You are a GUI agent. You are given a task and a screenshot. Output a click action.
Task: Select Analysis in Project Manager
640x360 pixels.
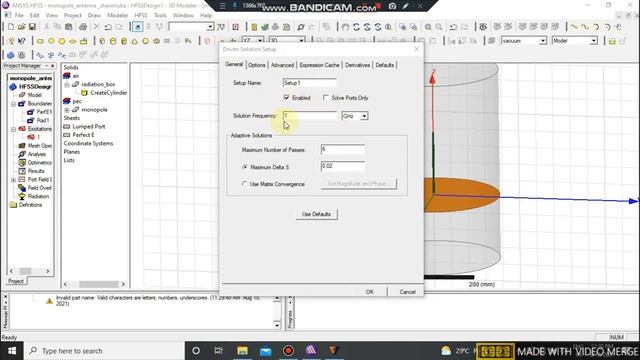tap(37, 154)
